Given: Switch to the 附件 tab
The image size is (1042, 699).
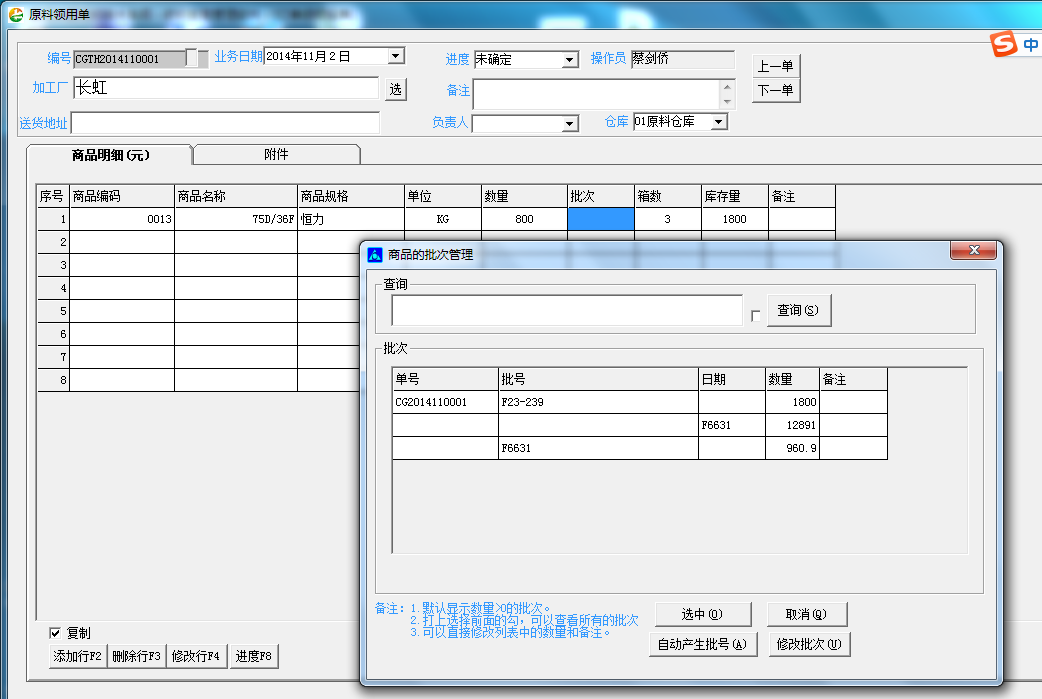Looking at the screenshot, I should 276,154.
